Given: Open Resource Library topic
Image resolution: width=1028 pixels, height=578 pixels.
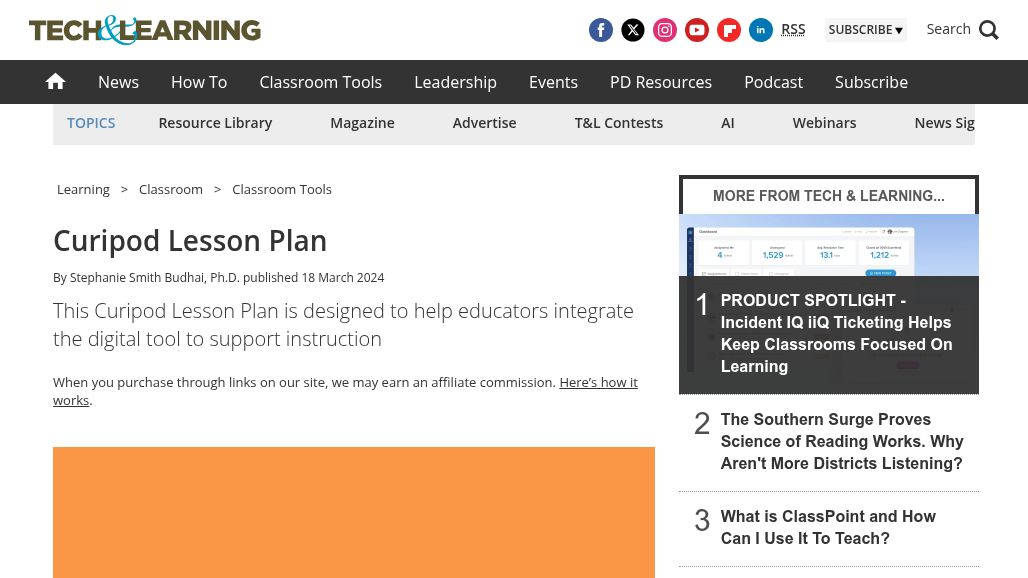Looking at the screenshot, I should 215,123.
